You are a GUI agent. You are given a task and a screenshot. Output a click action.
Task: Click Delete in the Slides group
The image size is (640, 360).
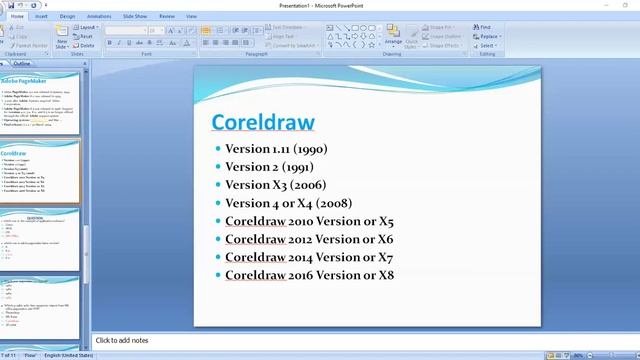coord(84,46)
